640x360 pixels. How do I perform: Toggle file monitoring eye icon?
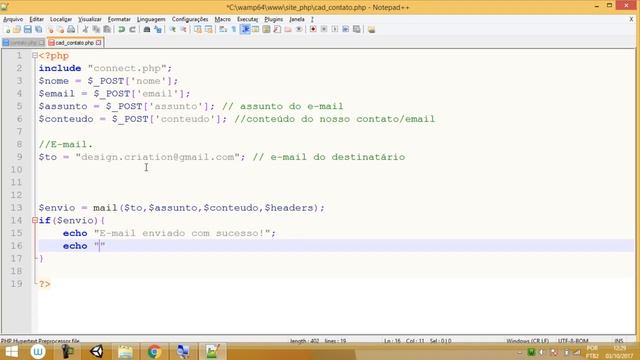point(299,29)
